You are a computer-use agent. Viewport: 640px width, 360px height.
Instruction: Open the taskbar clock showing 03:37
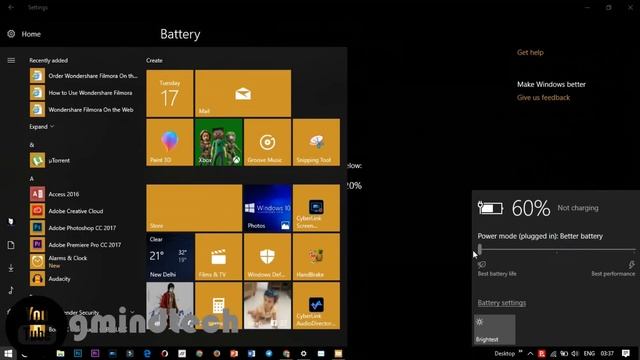607,353
